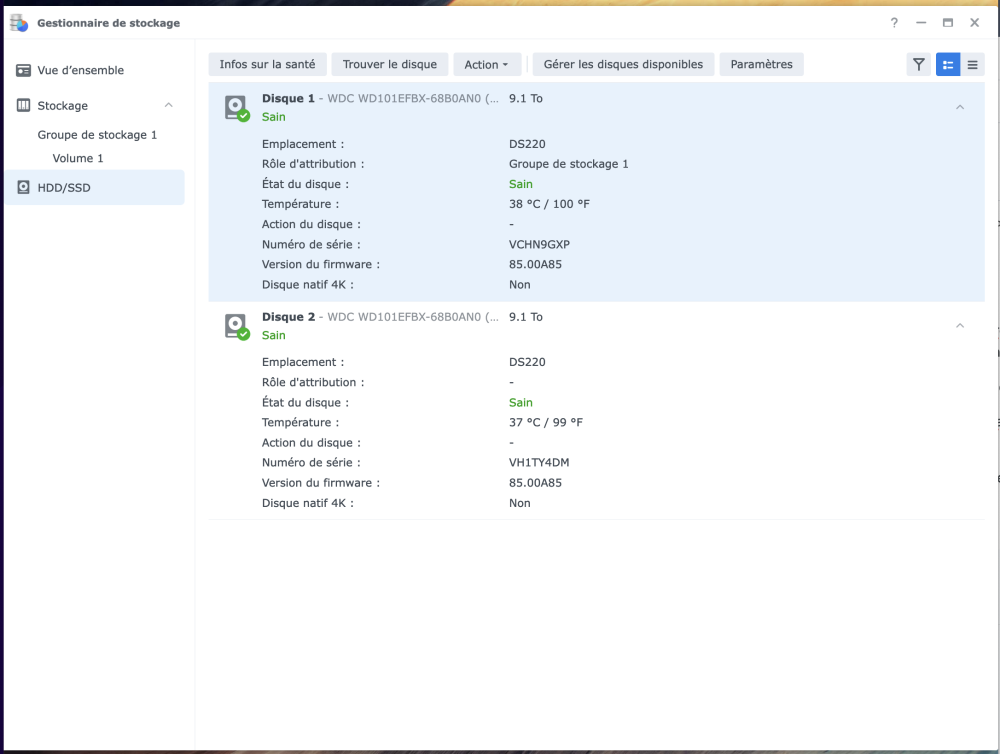1000x754 pixels.
Task: Click Gérer les disques disponibles button
Action: (x=623, y=65)
